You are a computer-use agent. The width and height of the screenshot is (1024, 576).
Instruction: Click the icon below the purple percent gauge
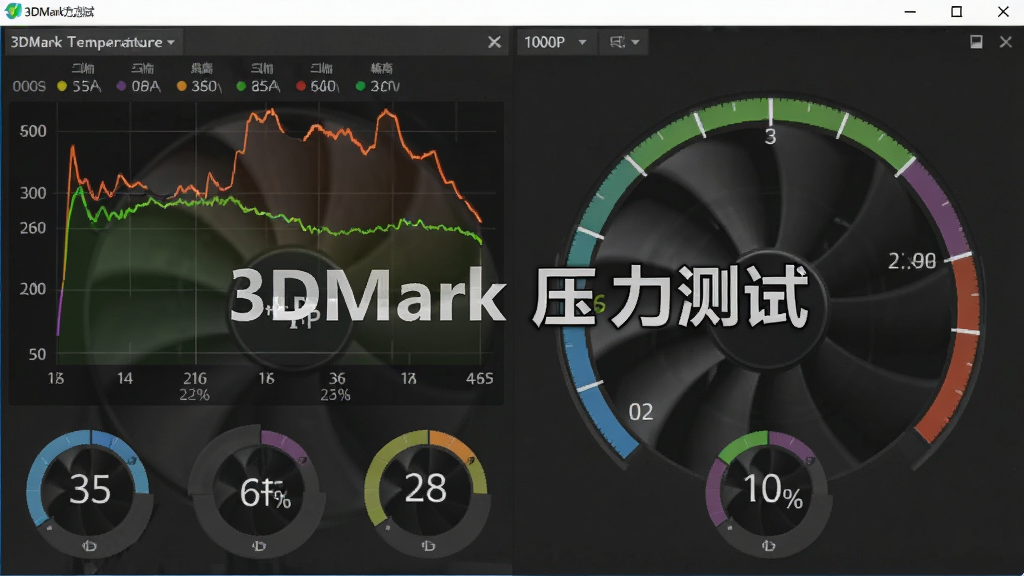click(x=259, y=546)
